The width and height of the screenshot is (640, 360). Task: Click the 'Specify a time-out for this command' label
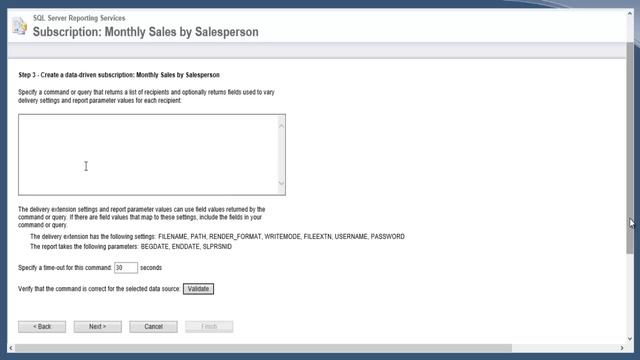pos(65,268)
